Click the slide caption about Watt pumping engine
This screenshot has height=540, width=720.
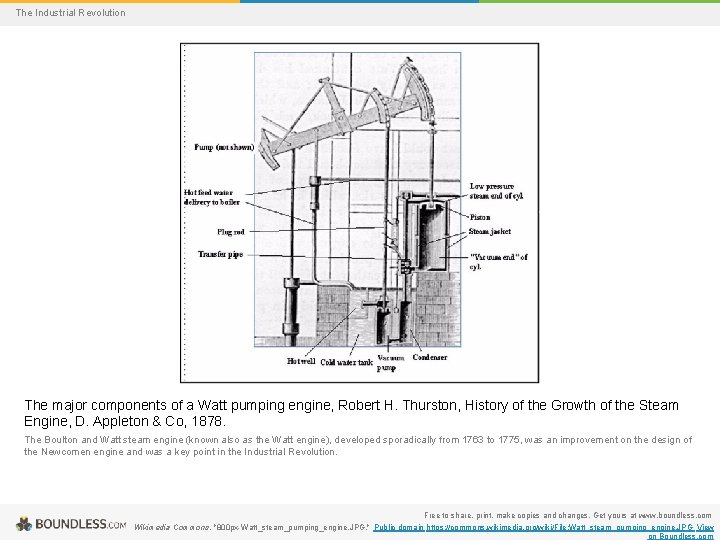click(x=351, y=413)
